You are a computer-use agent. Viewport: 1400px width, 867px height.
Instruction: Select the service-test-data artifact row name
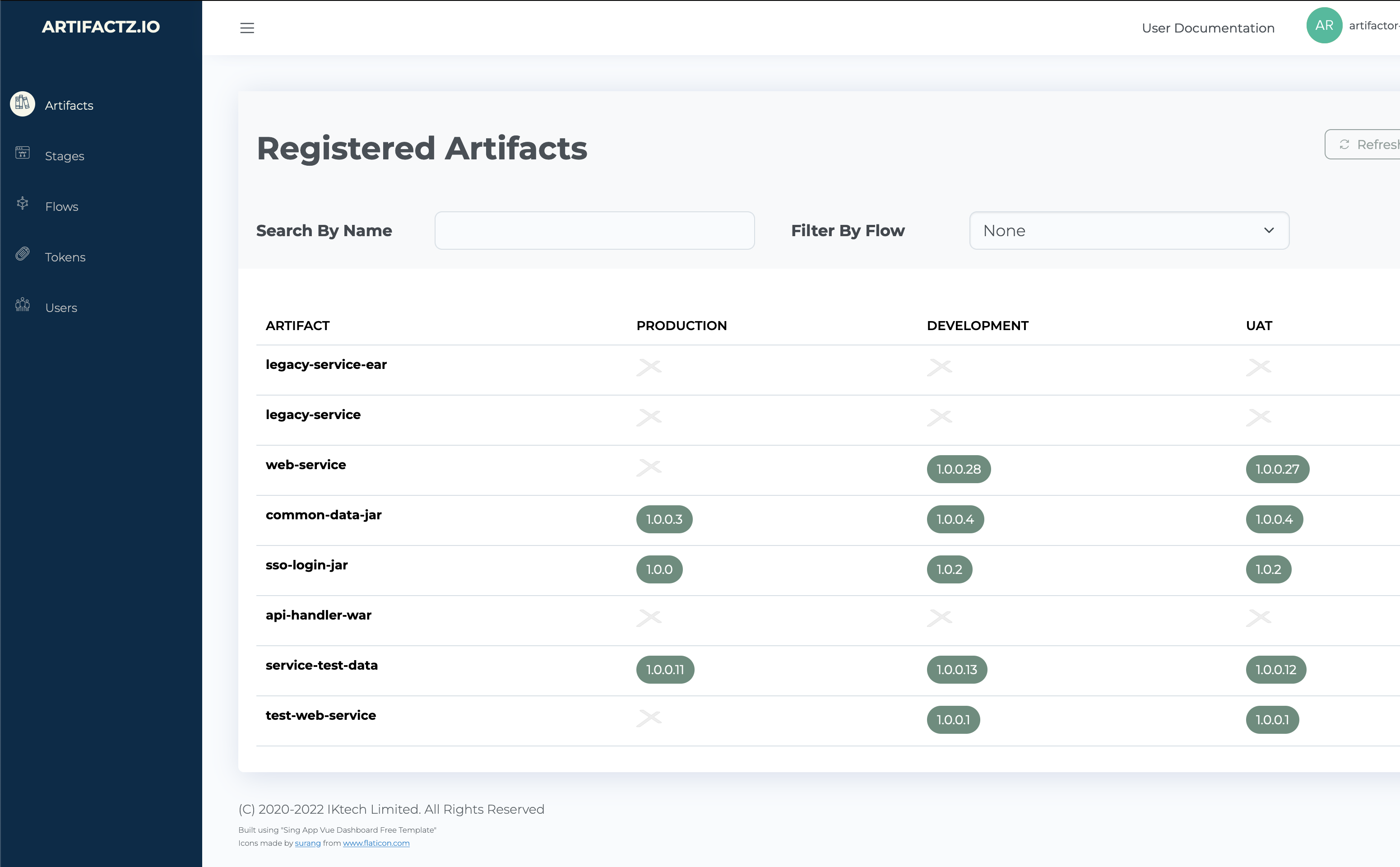tap(321, 665)
